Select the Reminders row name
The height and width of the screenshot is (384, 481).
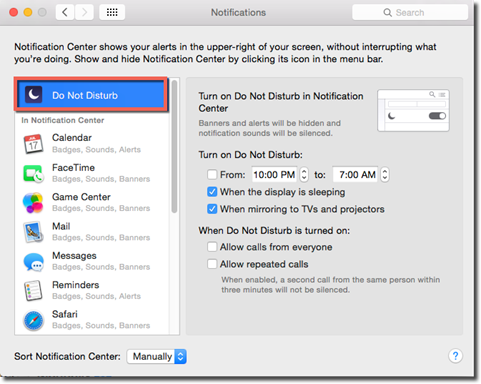pos(76,285)
